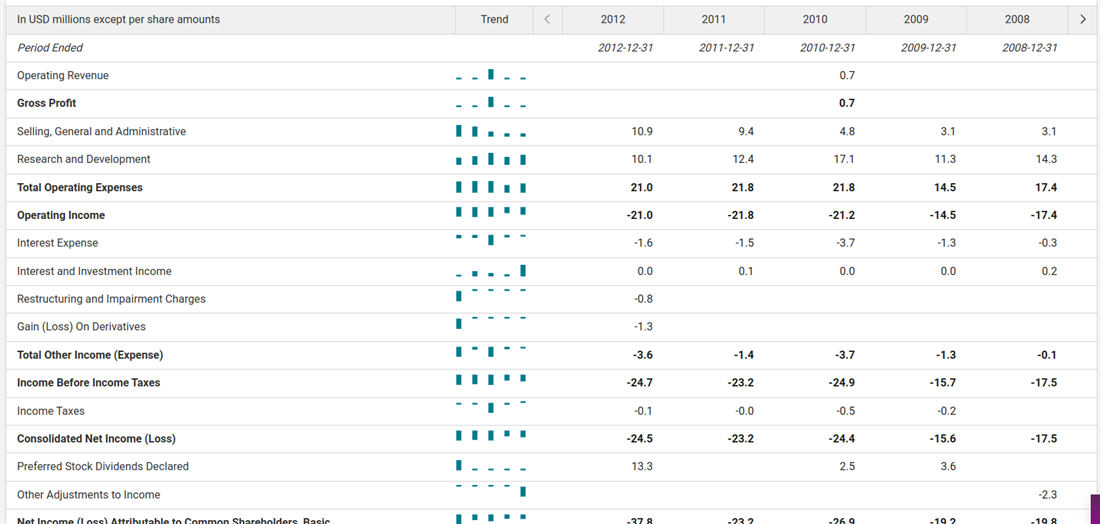Select the 2010 column header
The image size is (1100, 524).
coord(815,19)
